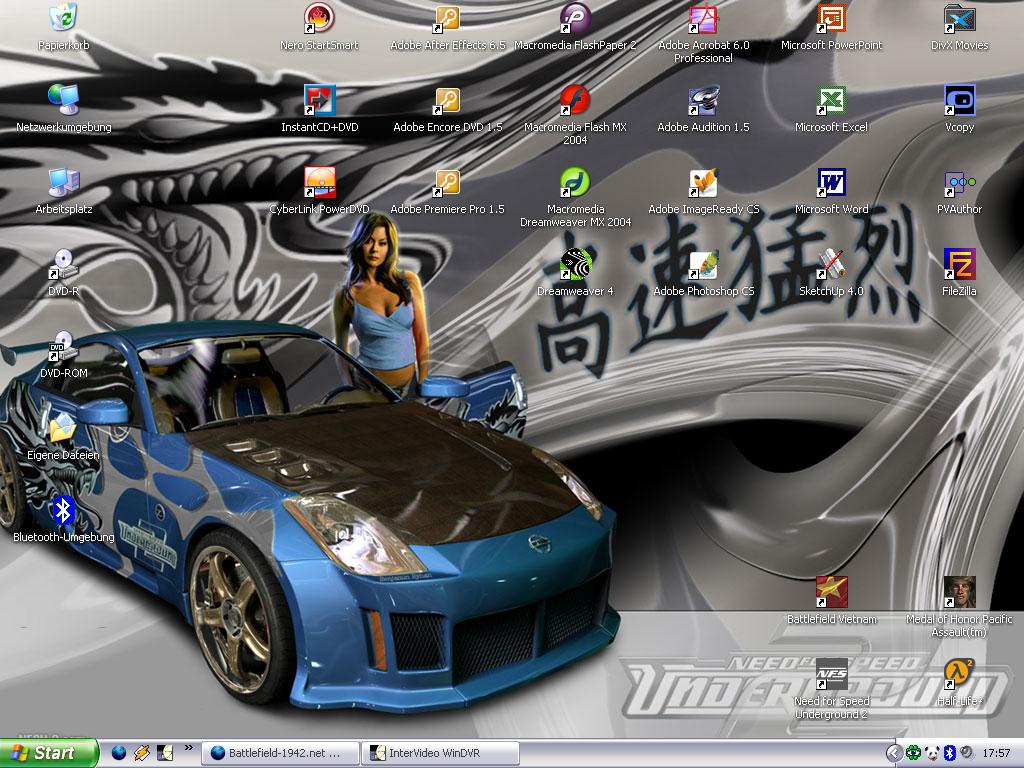Switch to InterVideo WinDVR taskbar window

point(441,753)
